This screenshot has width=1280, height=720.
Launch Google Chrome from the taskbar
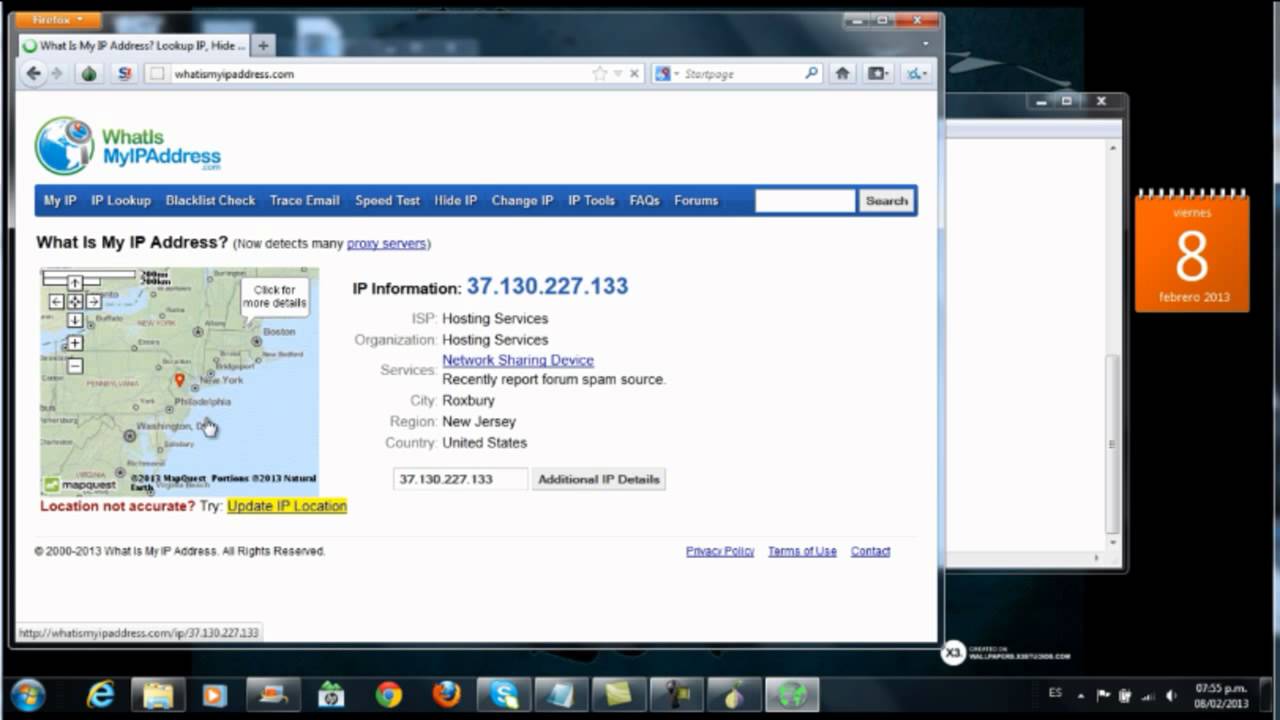pos(389,694)
